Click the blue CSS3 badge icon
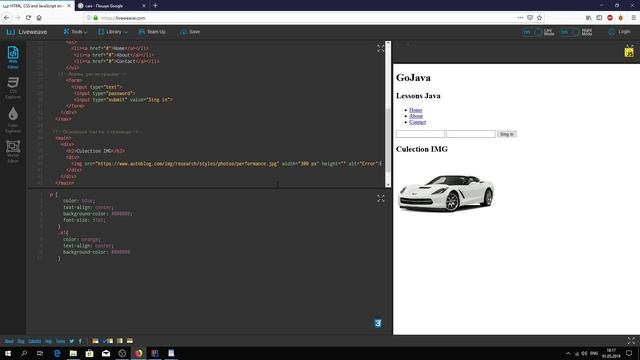The image size is (640, 360). (x=378, y=323)
